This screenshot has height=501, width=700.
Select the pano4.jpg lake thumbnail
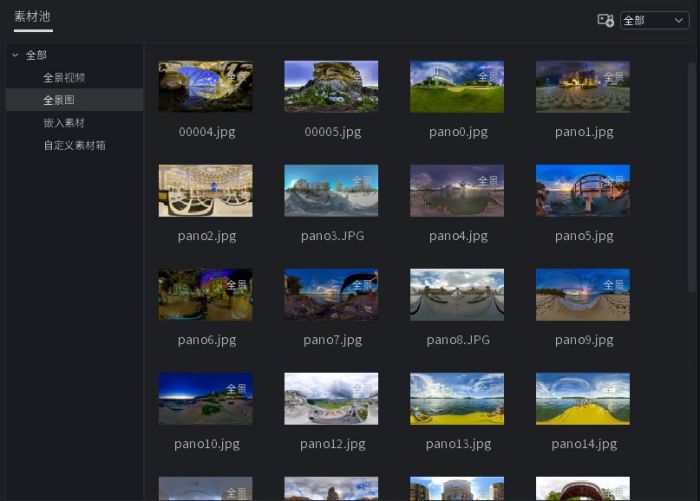click(457, 191)
